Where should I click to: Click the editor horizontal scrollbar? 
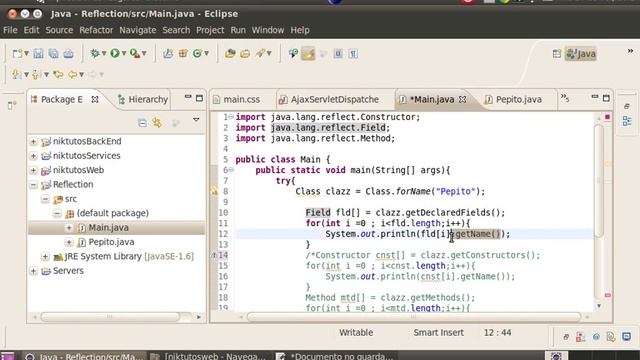(x=413, y=317)
